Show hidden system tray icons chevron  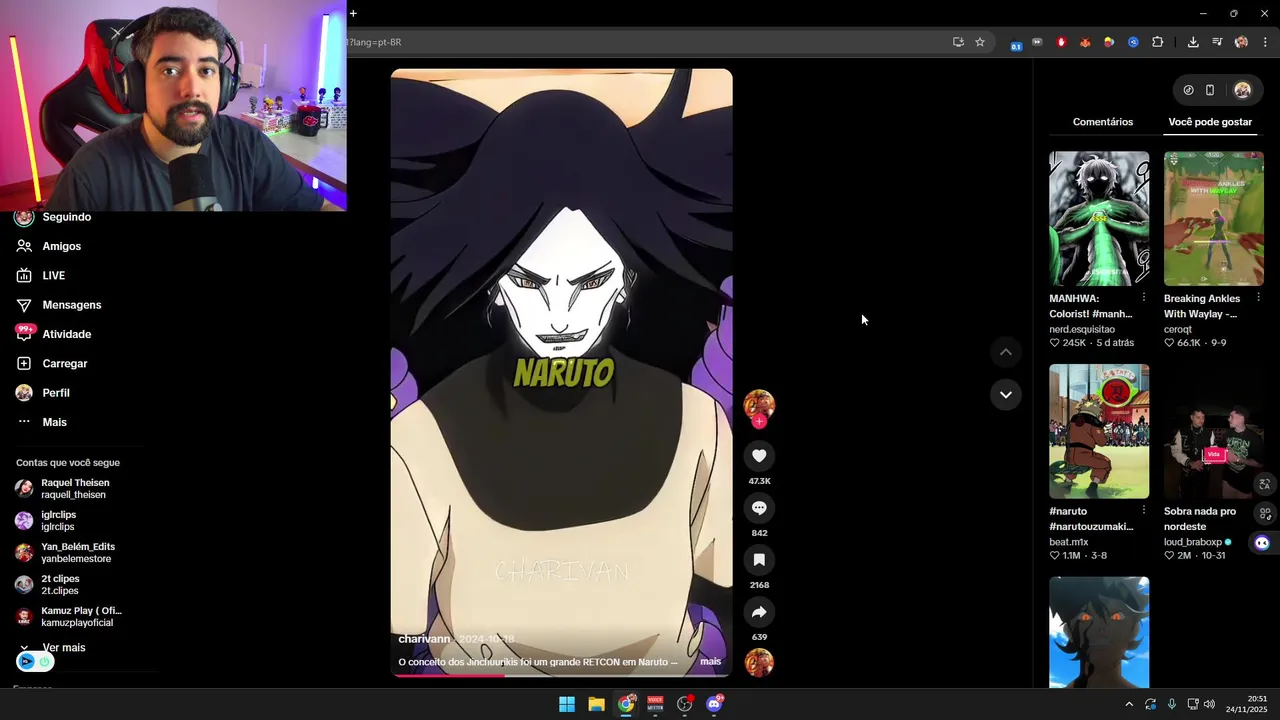(1129, 704)
